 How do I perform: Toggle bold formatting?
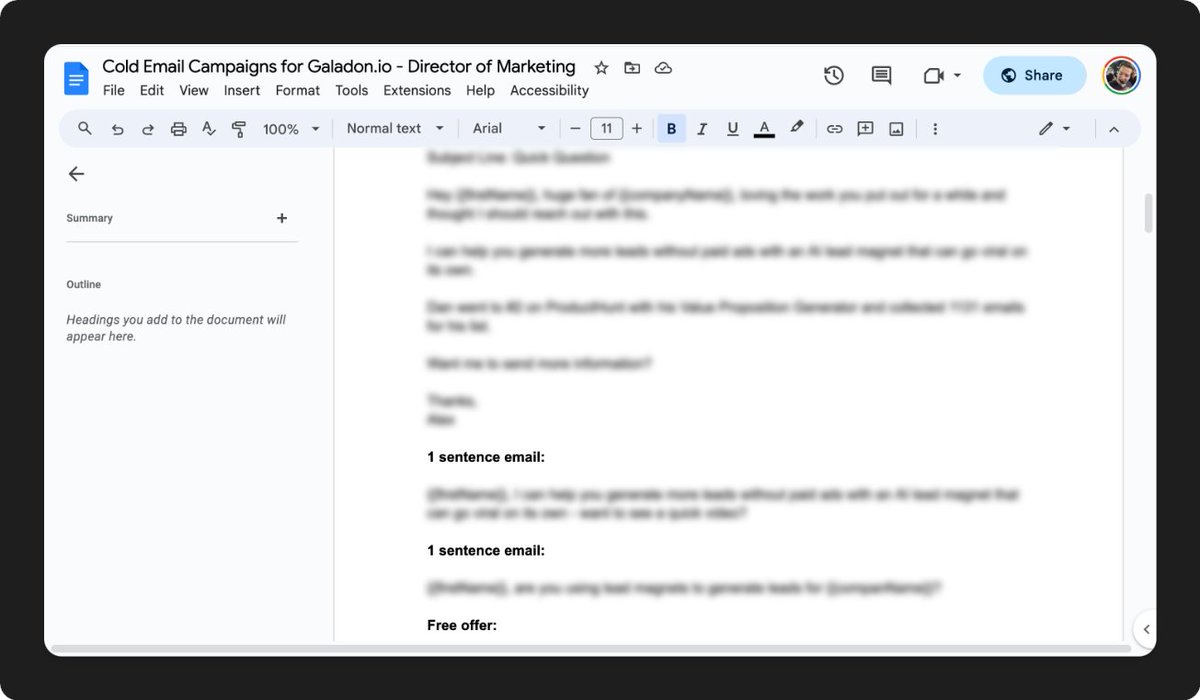[671, 128]
